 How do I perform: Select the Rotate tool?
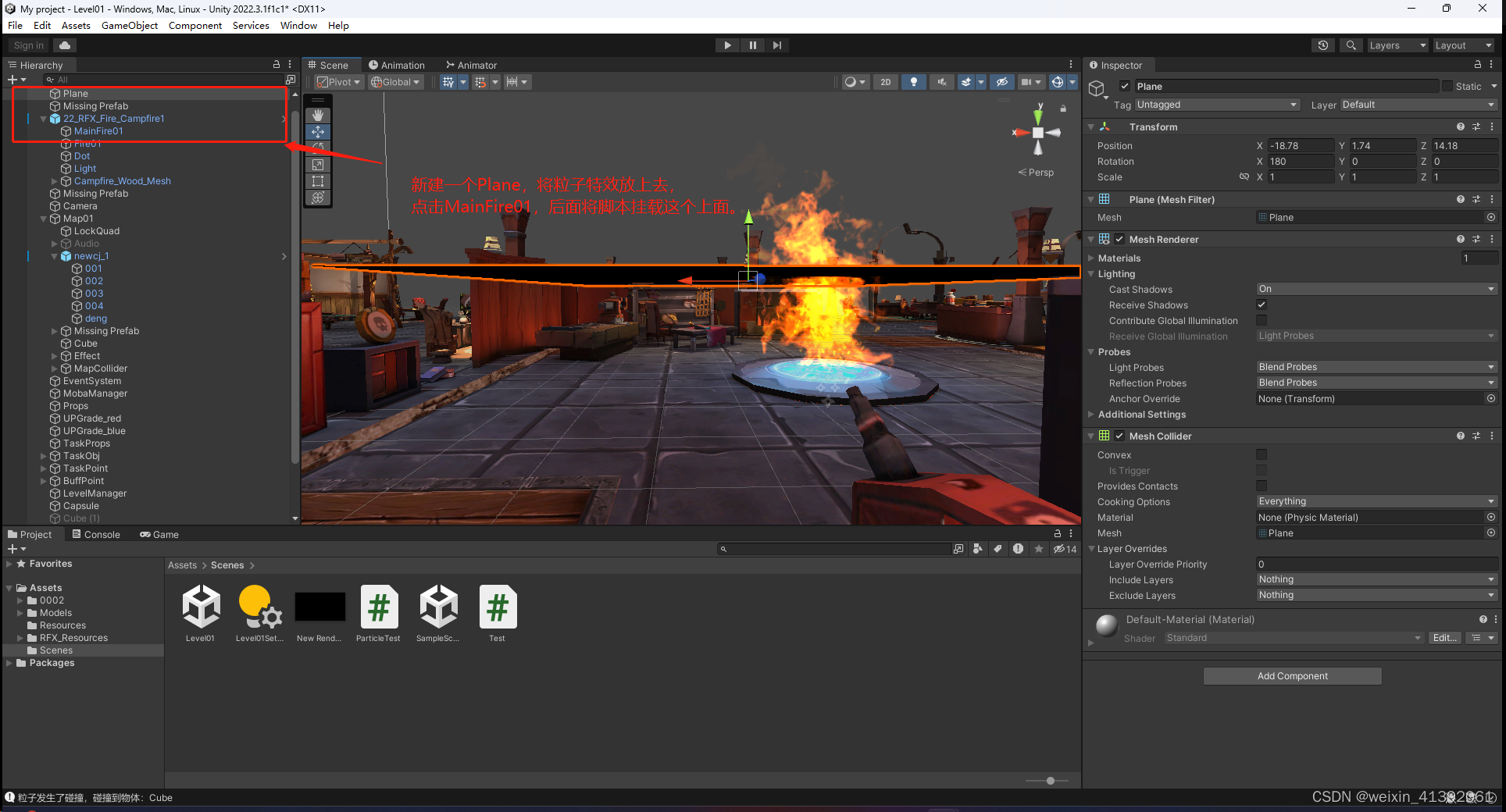point(318,148)
